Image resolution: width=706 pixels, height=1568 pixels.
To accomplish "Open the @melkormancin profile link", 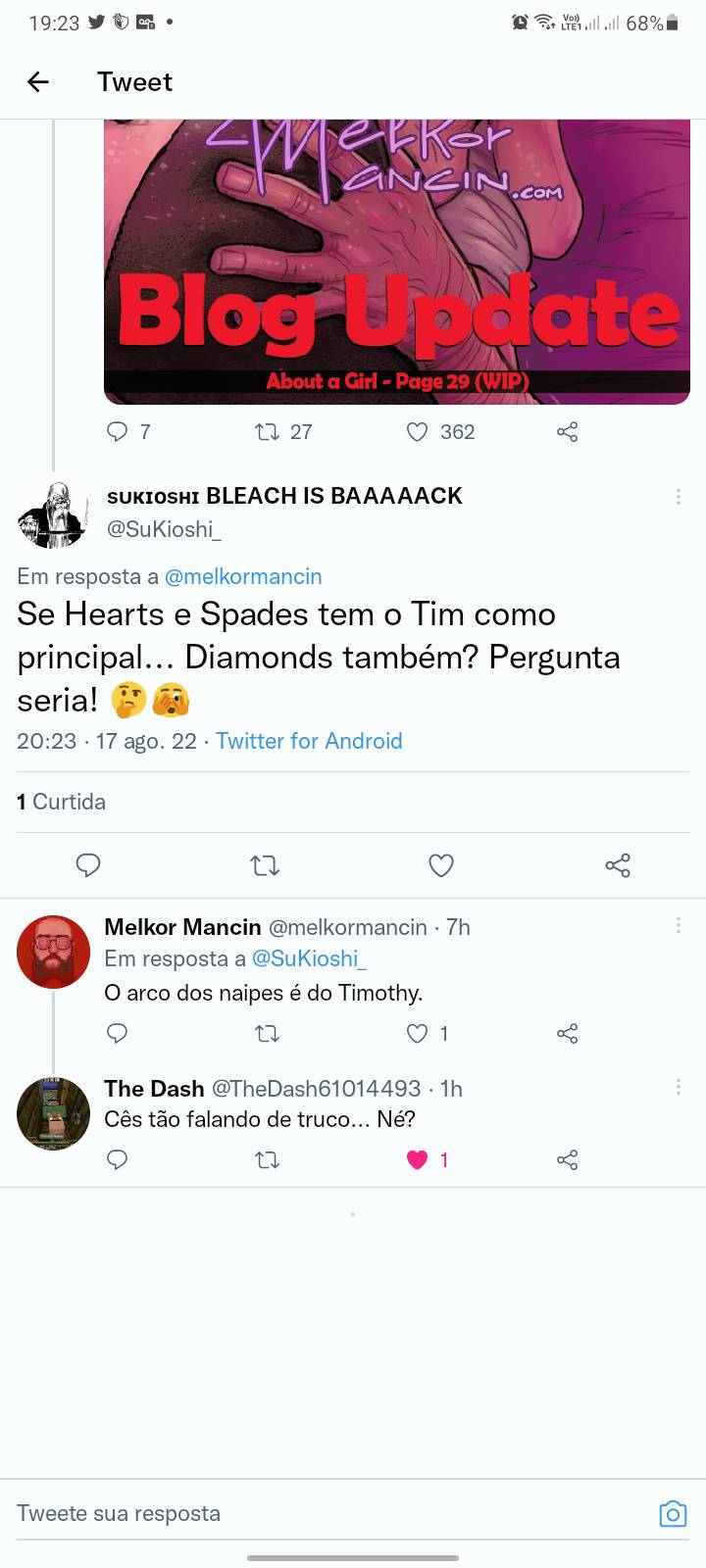I will tap(245, 576).
